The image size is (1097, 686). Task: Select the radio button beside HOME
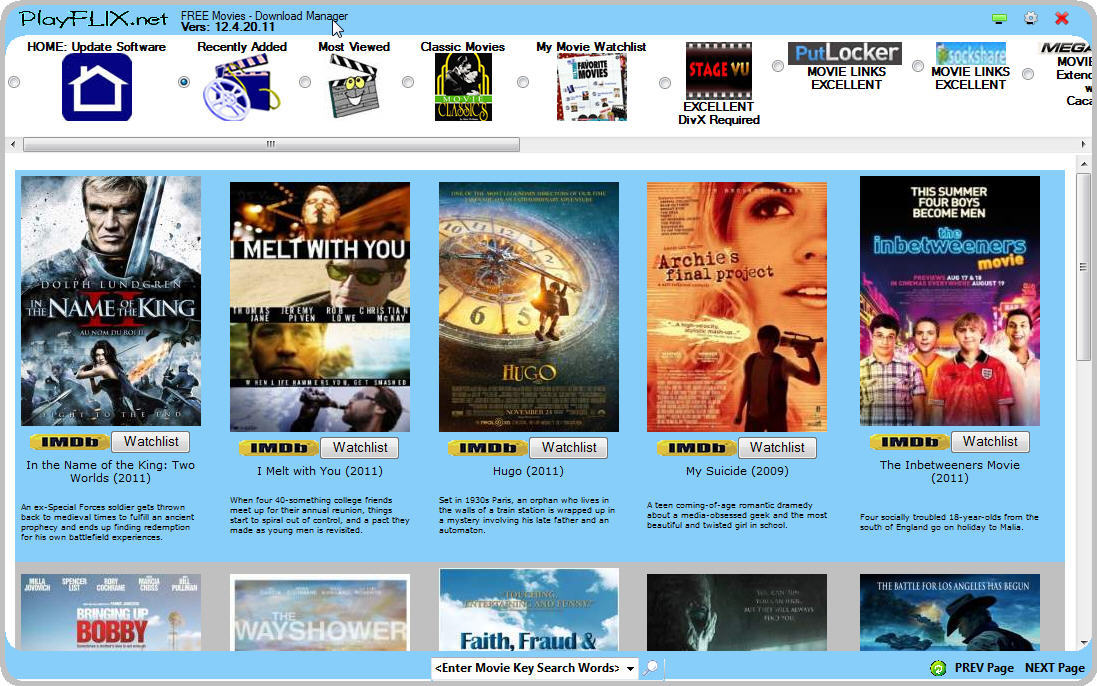coord(14,83)
